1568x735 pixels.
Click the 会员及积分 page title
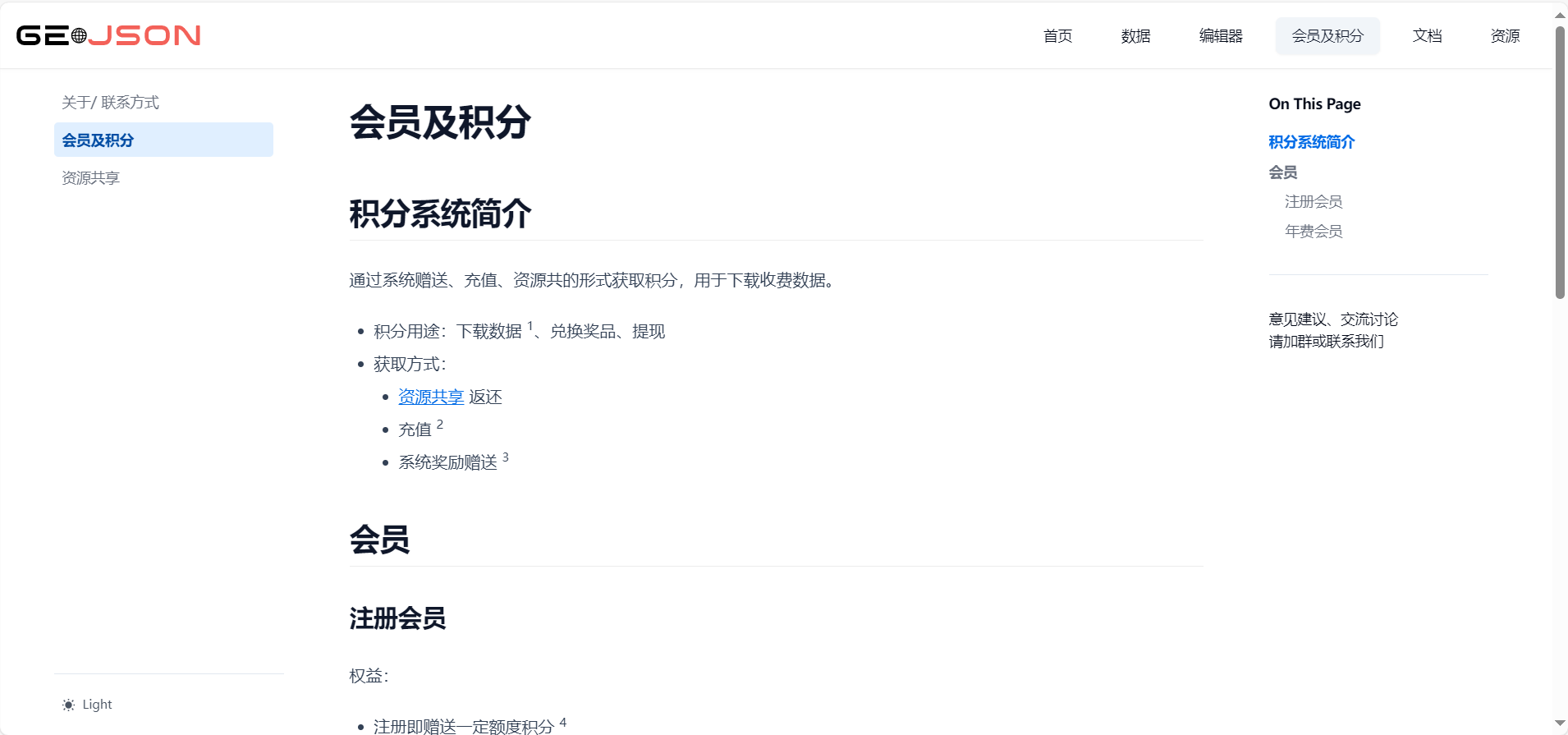pyautogui.click(x=440, y=122)
